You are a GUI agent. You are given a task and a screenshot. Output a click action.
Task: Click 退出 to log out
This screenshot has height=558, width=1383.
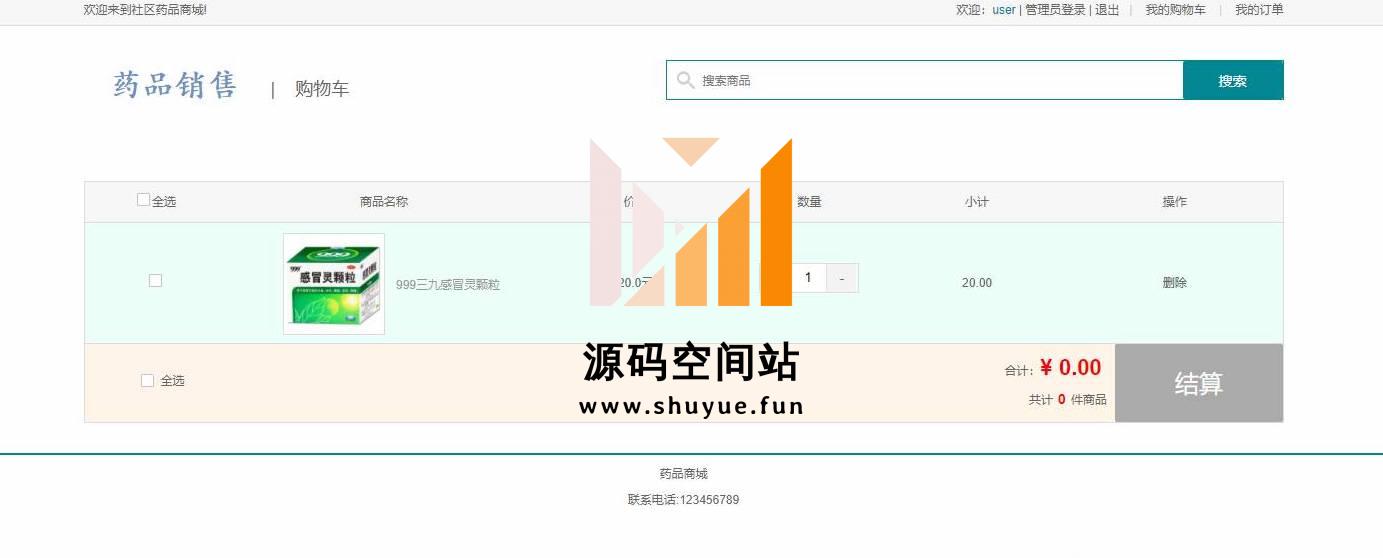pos(1107,10)
